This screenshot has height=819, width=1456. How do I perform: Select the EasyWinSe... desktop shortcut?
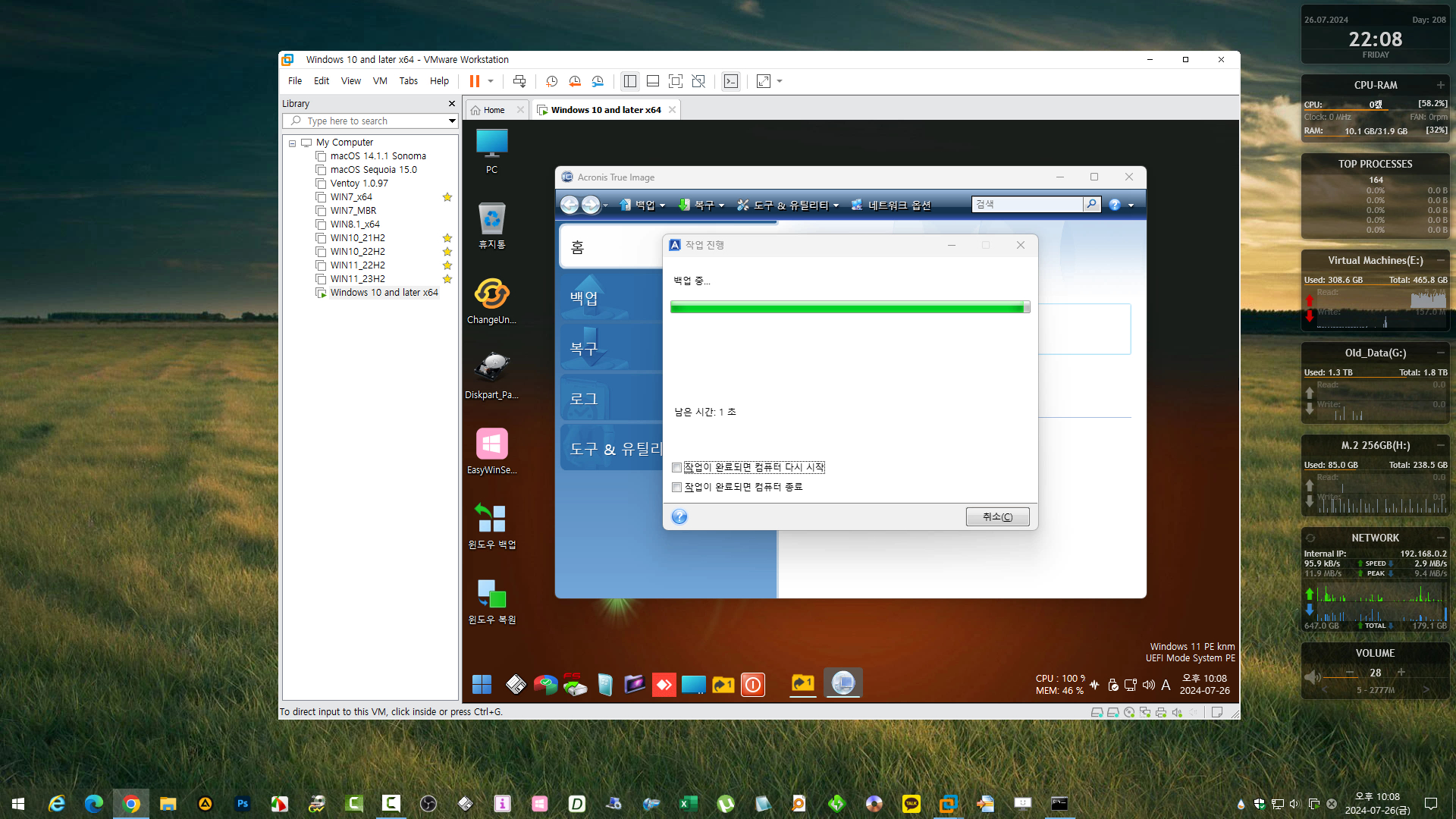point(491,450)
